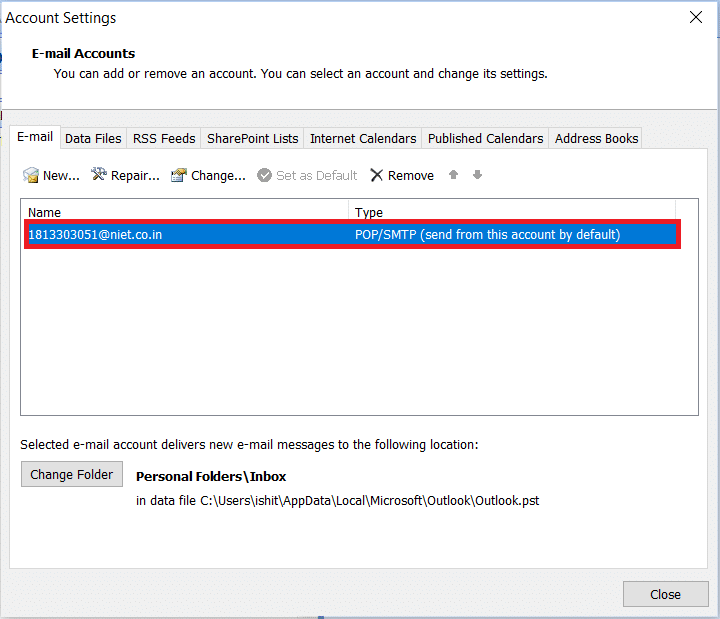Open the Published Calendars tab
The height and width of the screenshot is (619, 720).
point(485,138)
